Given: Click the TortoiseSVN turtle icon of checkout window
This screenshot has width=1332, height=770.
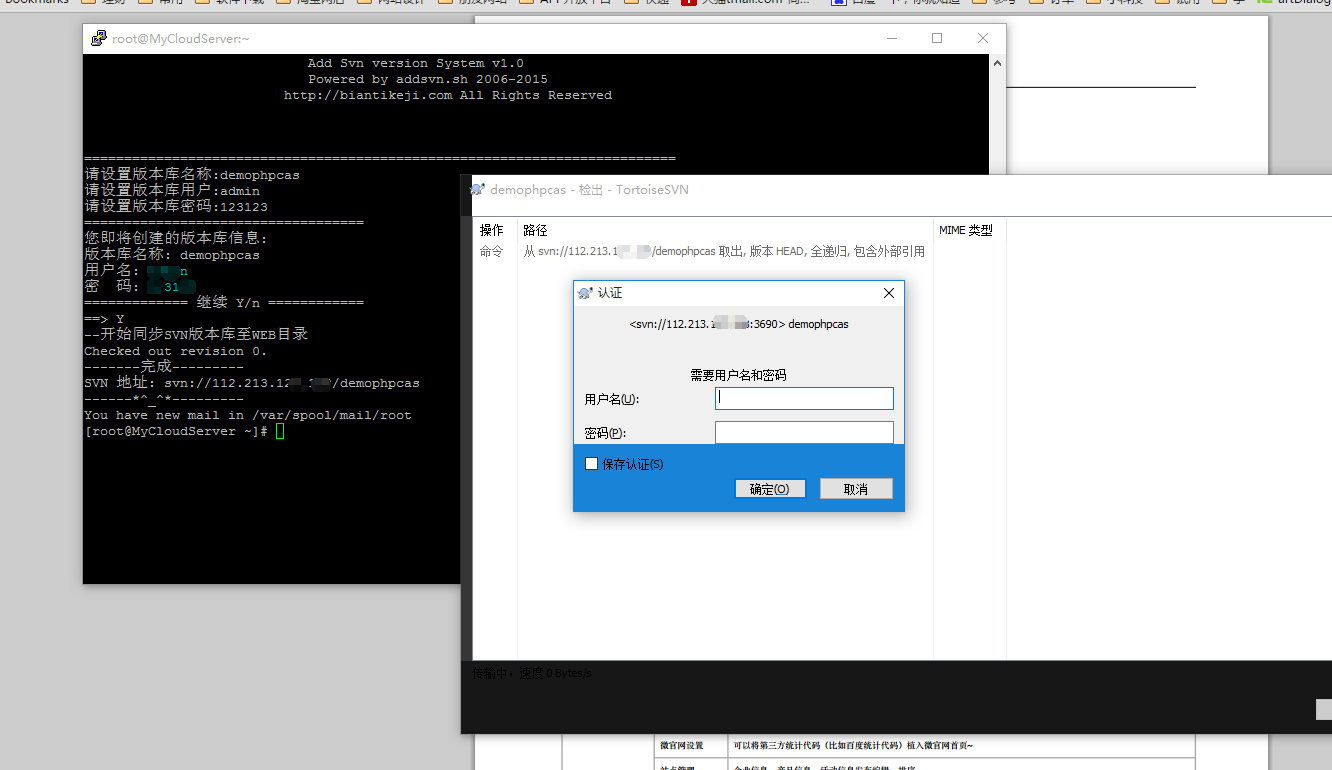Looking at the screenshot, I should coord(478,190).
